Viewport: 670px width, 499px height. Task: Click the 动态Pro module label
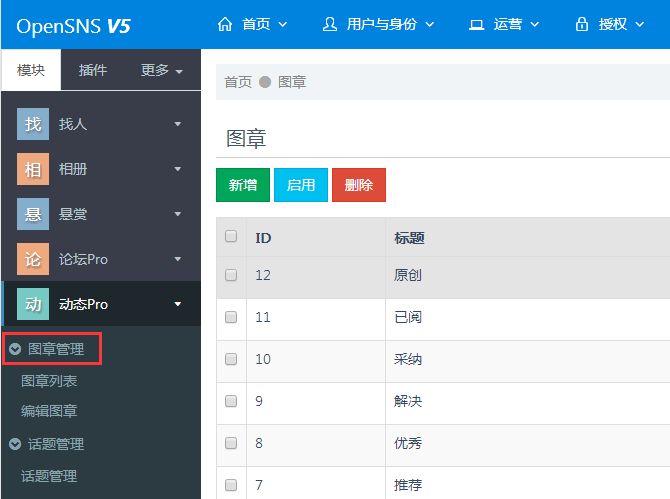pos(83,304)
